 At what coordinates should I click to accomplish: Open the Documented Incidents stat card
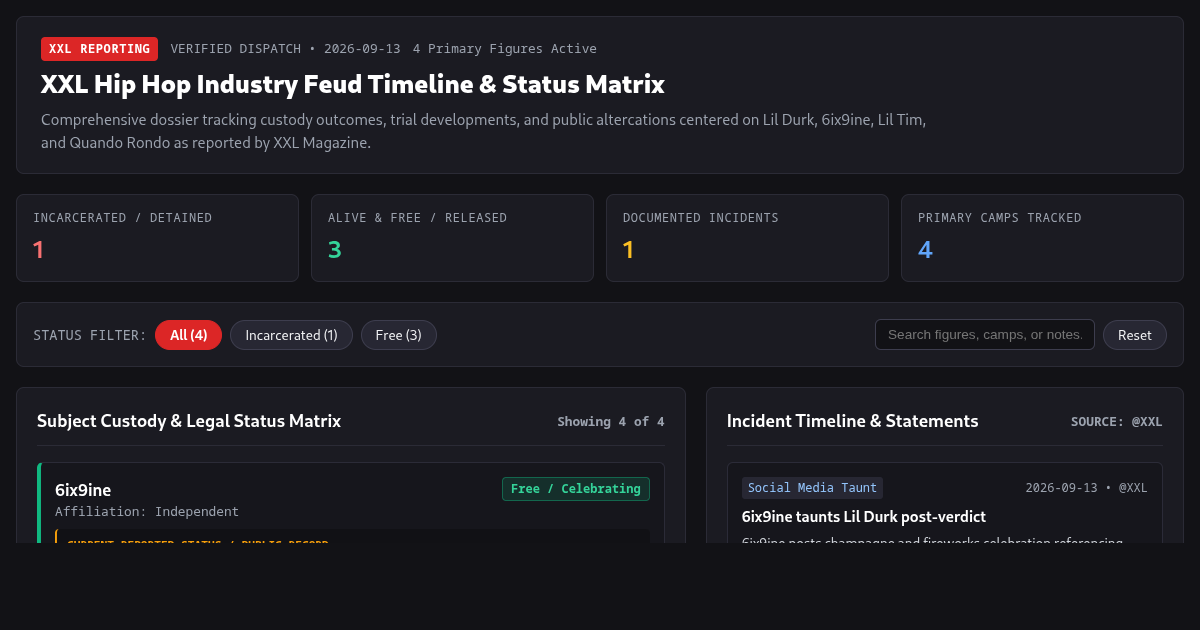747,238
